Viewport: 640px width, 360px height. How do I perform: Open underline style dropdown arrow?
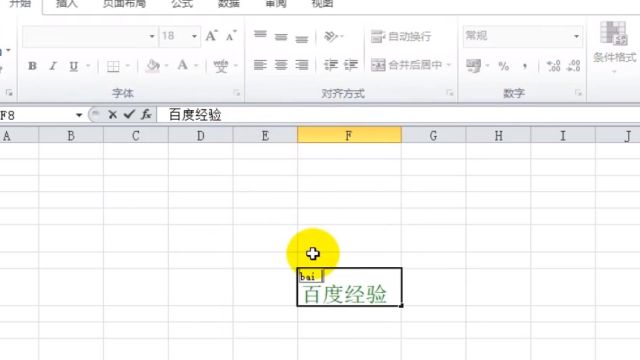88,66
